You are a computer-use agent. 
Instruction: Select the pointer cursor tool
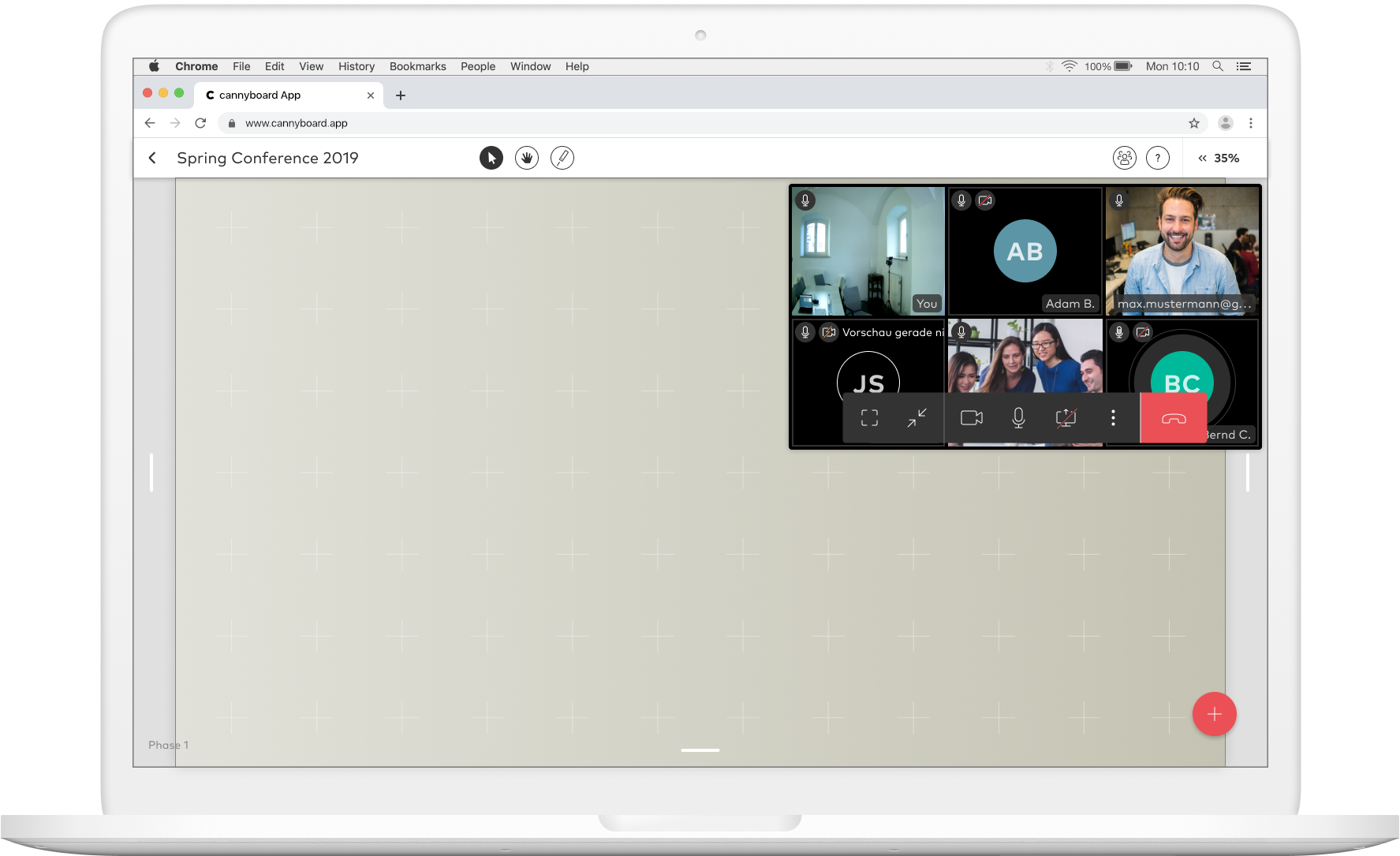(491, 158)
